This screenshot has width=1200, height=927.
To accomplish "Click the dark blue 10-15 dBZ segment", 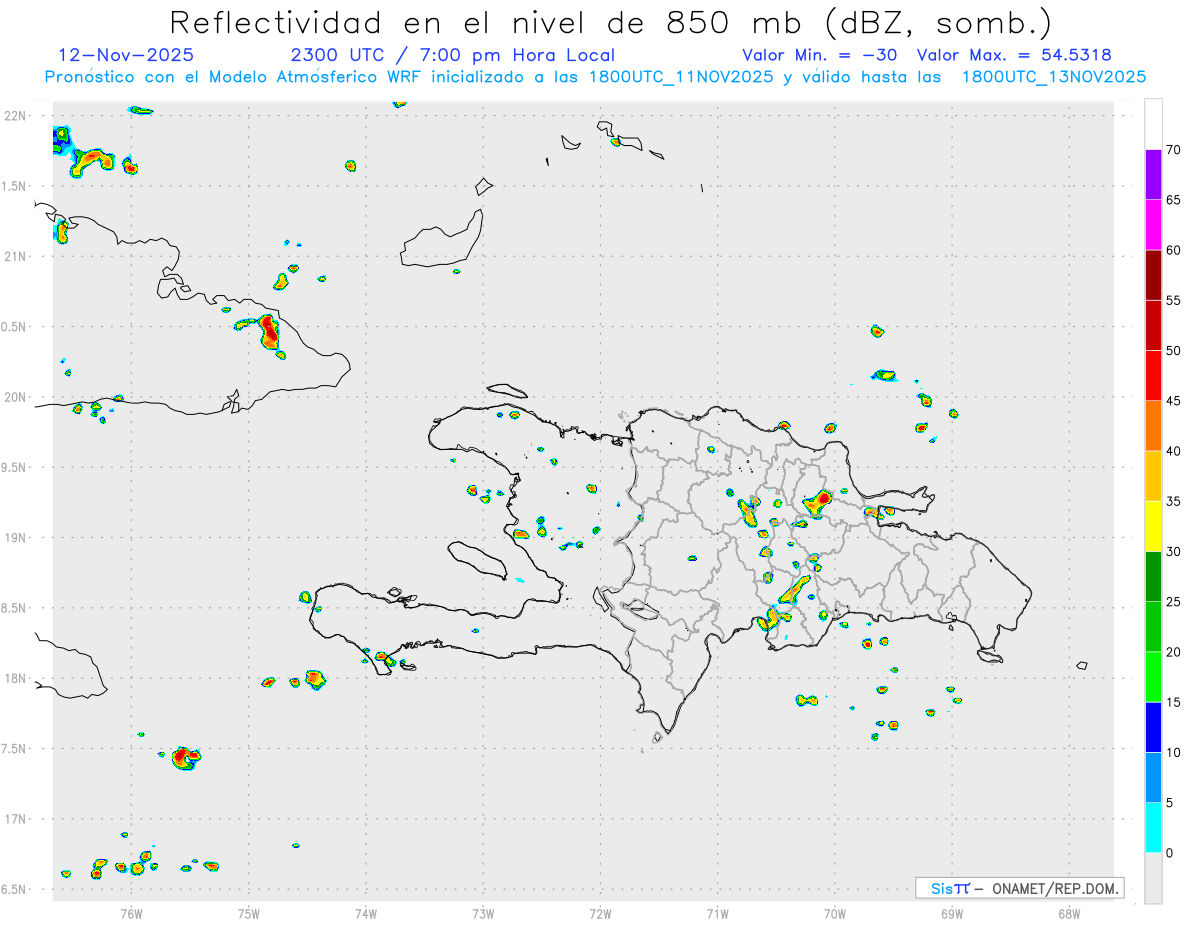I will (x=1153, y=727).
